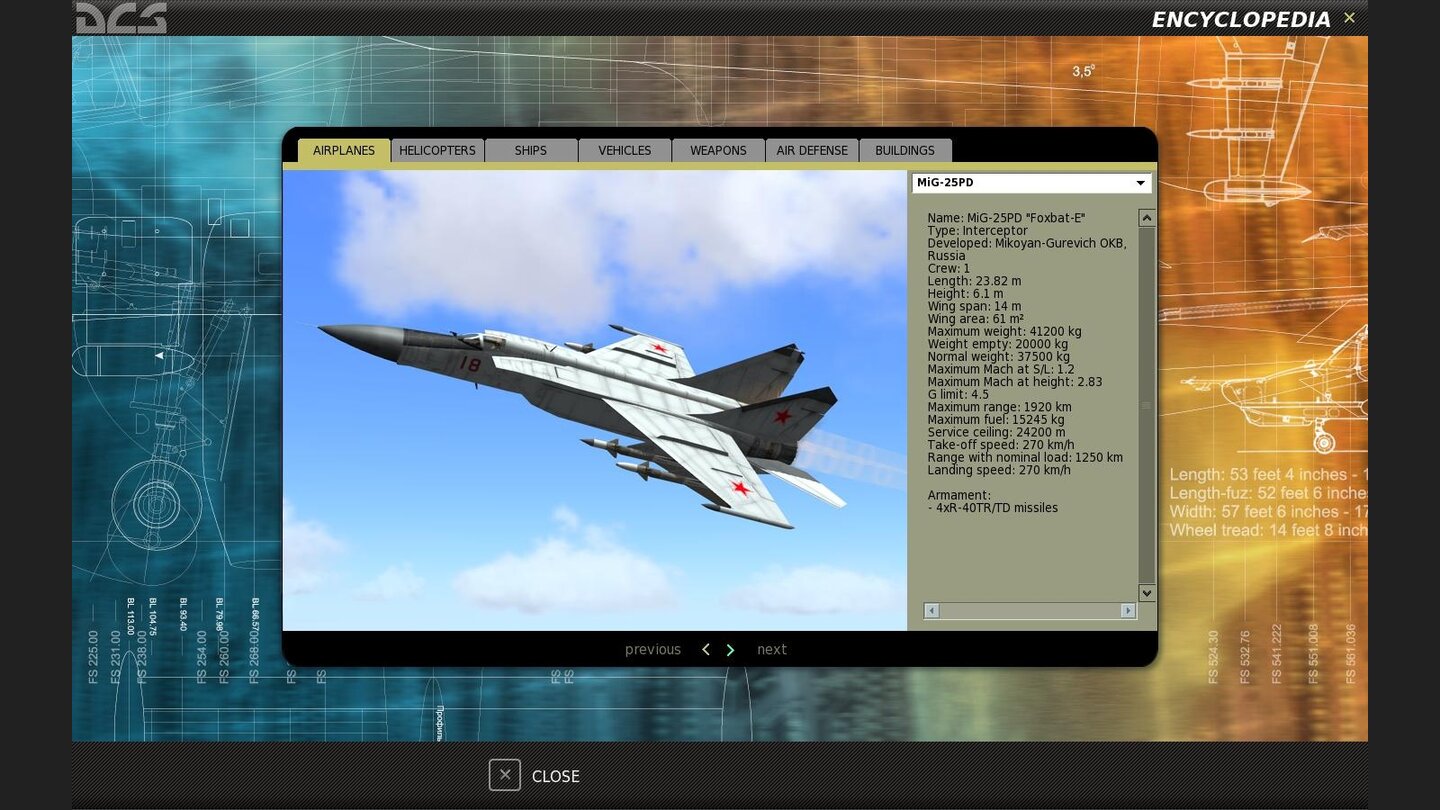
Task: Click the 'Armament:' heading
Action: point(959,495)
